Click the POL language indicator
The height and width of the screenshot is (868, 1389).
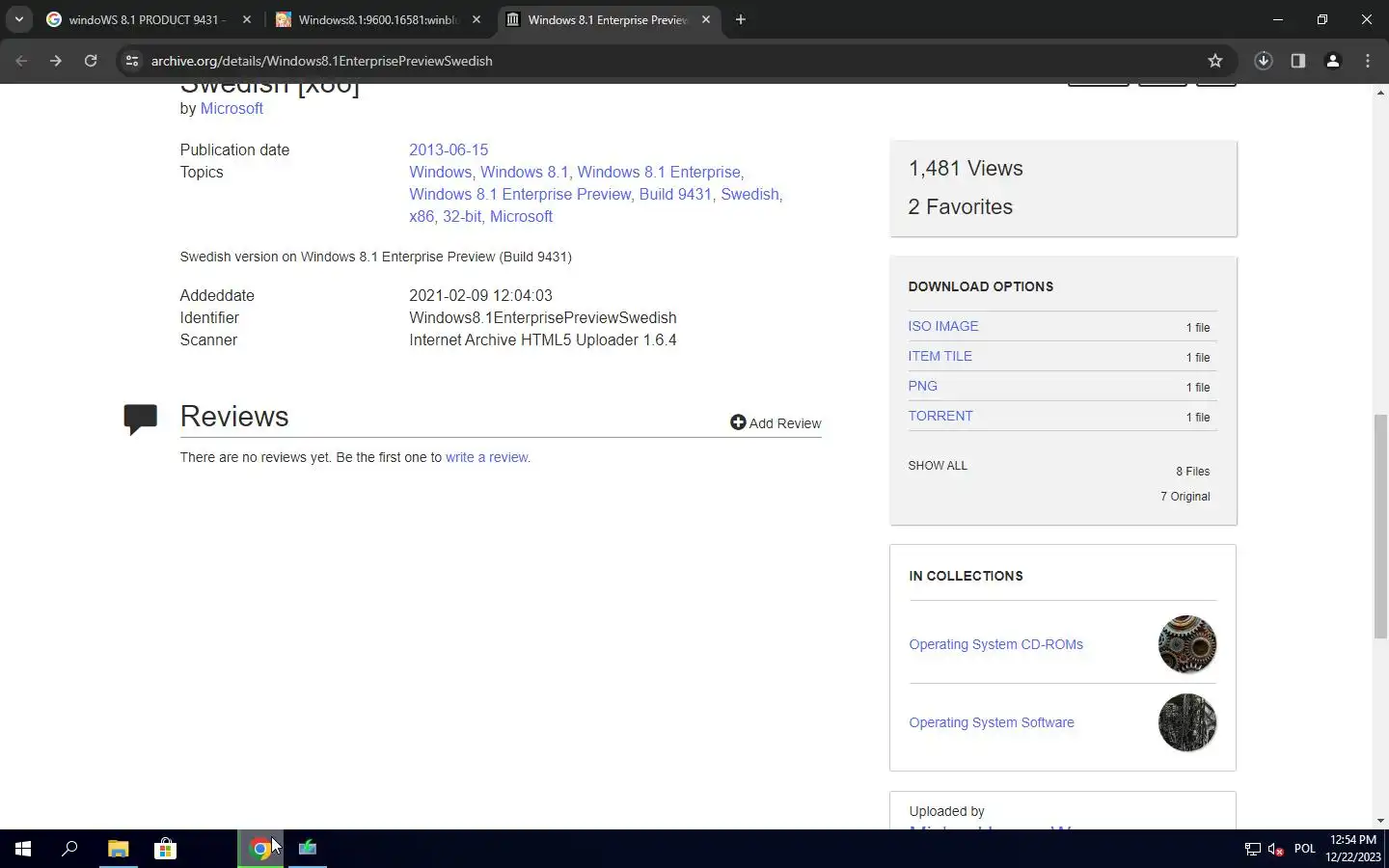[x=1305, y=849]
